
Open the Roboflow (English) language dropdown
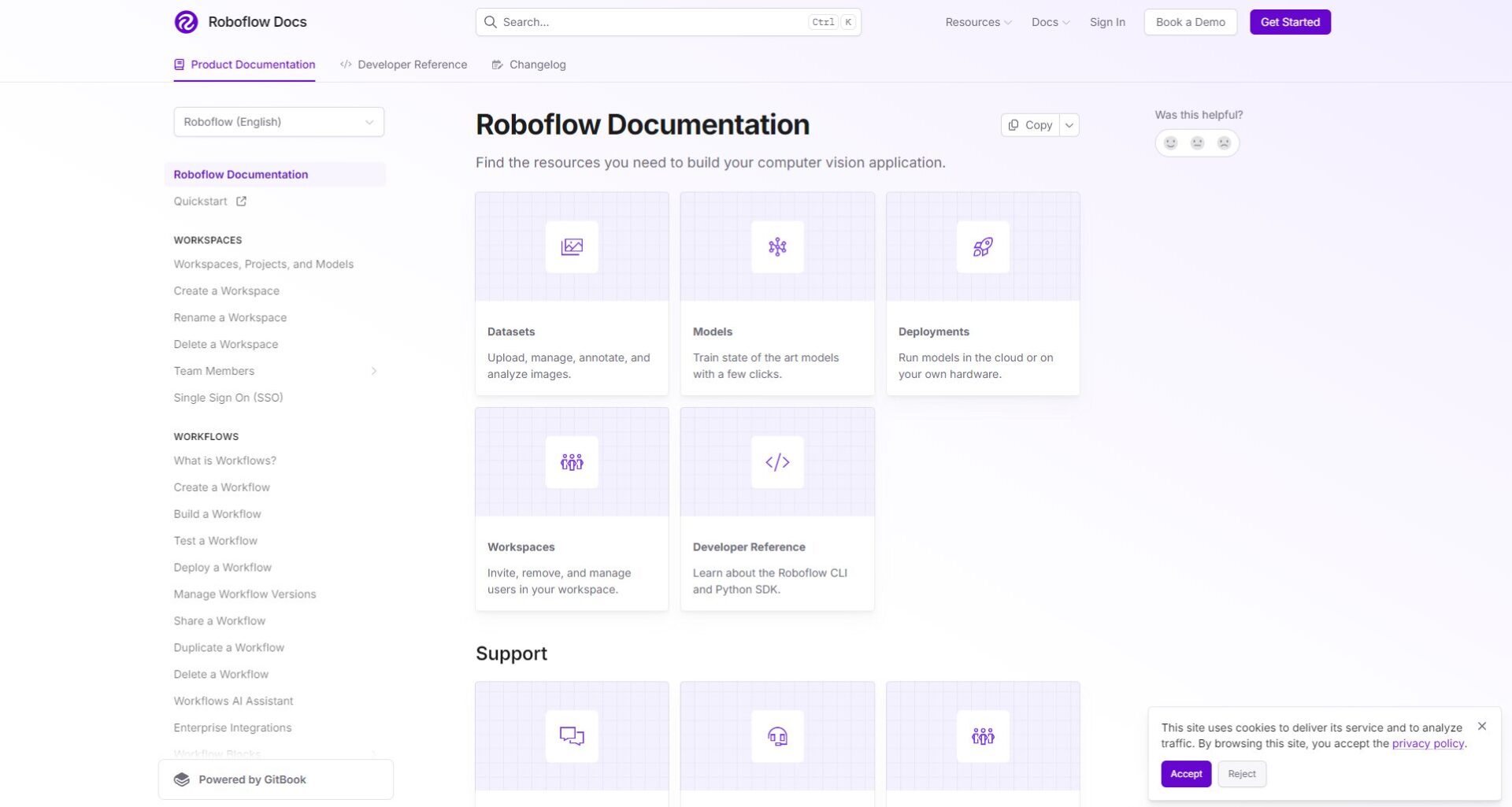[x=279, y=122]
